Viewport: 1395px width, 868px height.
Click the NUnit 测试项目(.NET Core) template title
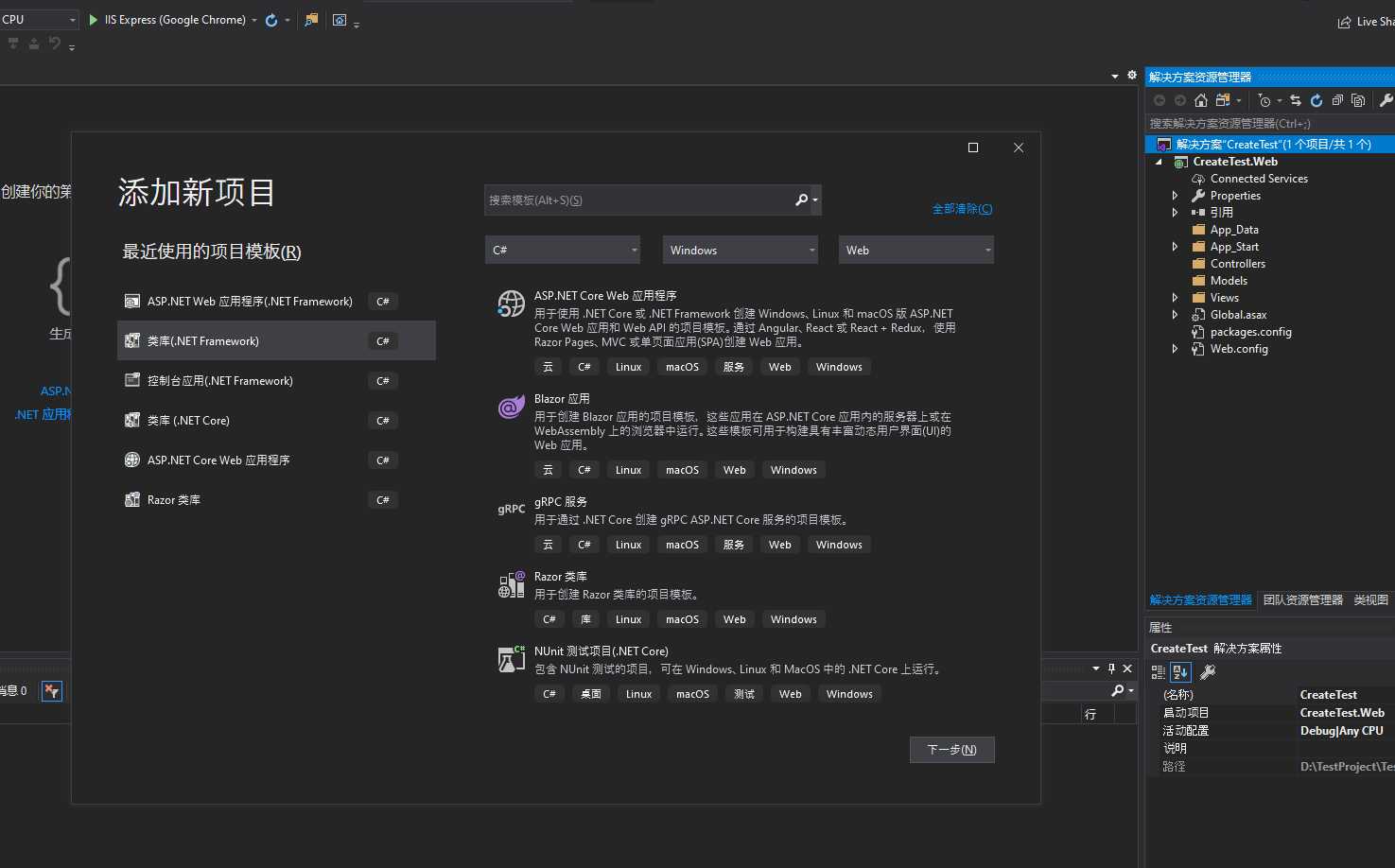(602, 651)
